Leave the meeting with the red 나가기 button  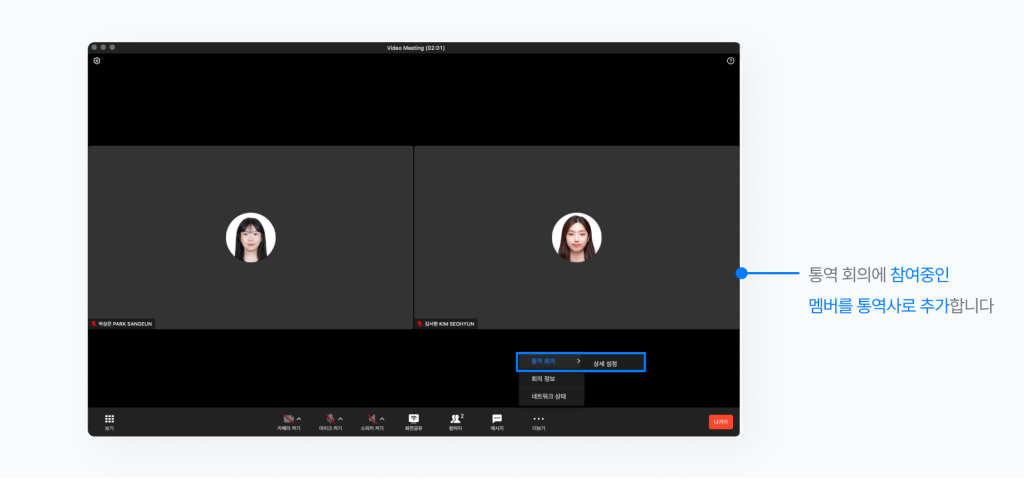(720, 422)
